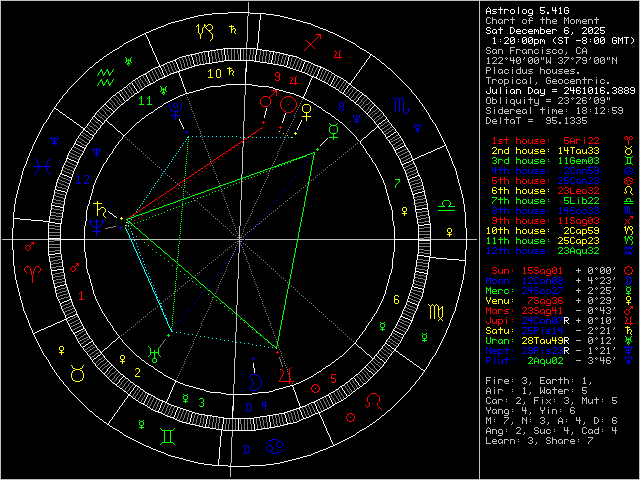Click the Saturn glyph ending the Satu: 25Pis14 row
640x480 pixels.
pyautogui.click(x=629, y=331)
